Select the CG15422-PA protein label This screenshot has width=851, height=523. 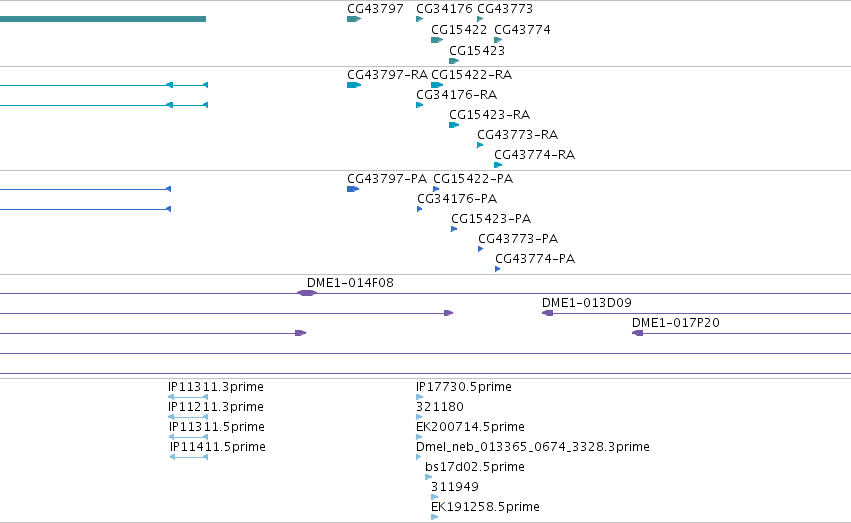[x=473, y=178]
